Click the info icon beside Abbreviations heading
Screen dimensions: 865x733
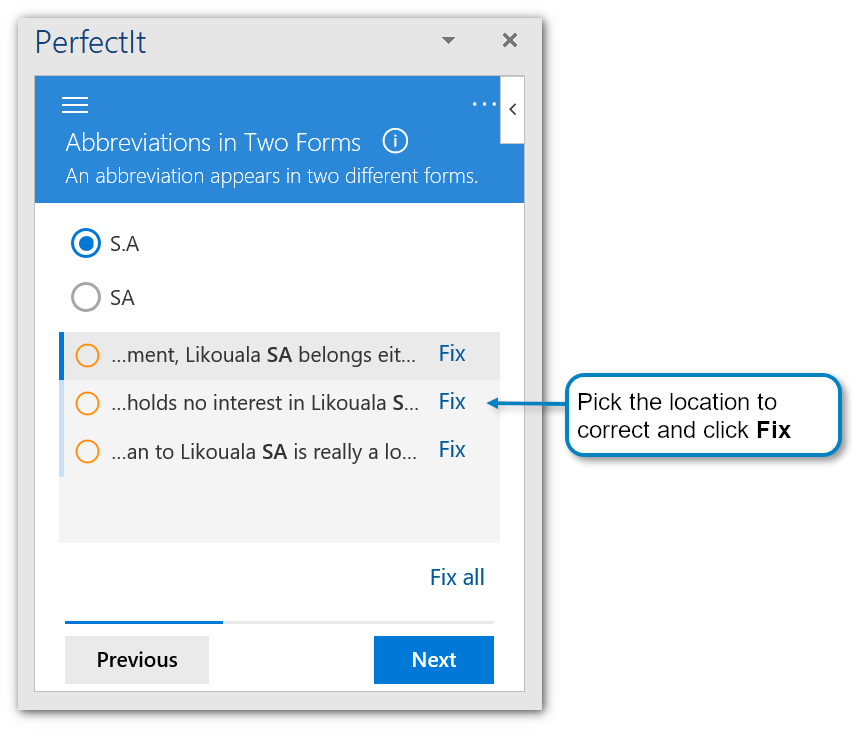pyautogui.click(x=395, y=141)
